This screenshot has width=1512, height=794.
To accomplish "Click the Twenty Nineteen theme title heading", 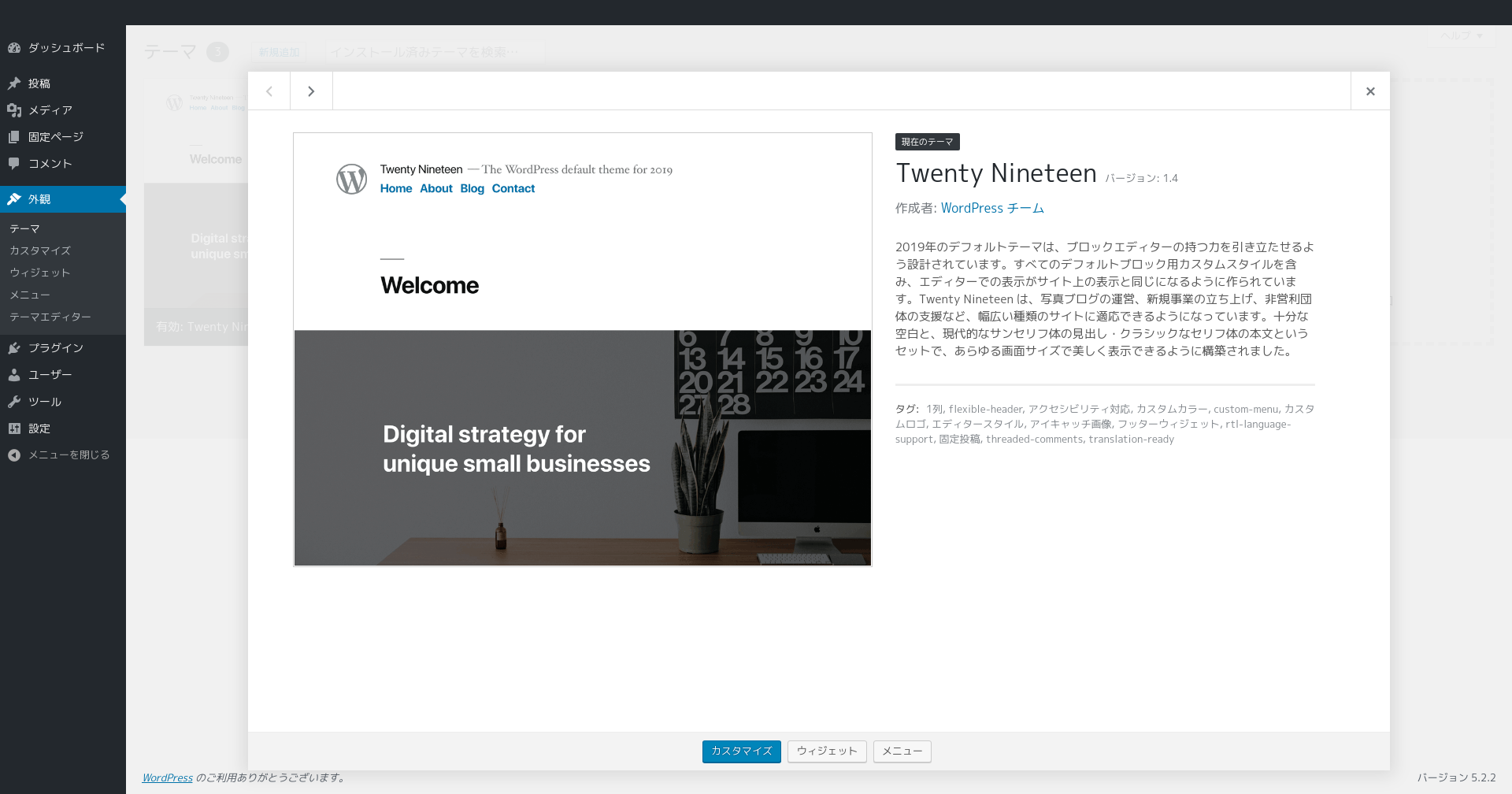I will coord(996,173).
